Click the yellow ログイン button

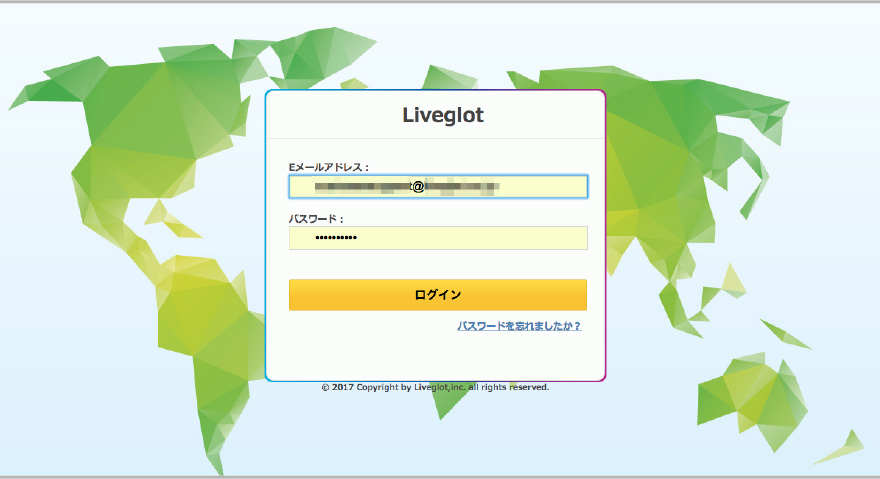tap(438, 295)
